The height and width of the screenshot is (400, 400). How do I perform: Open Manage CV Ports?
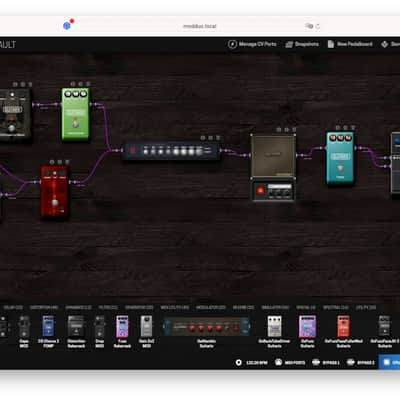click(x=252, y=44)
